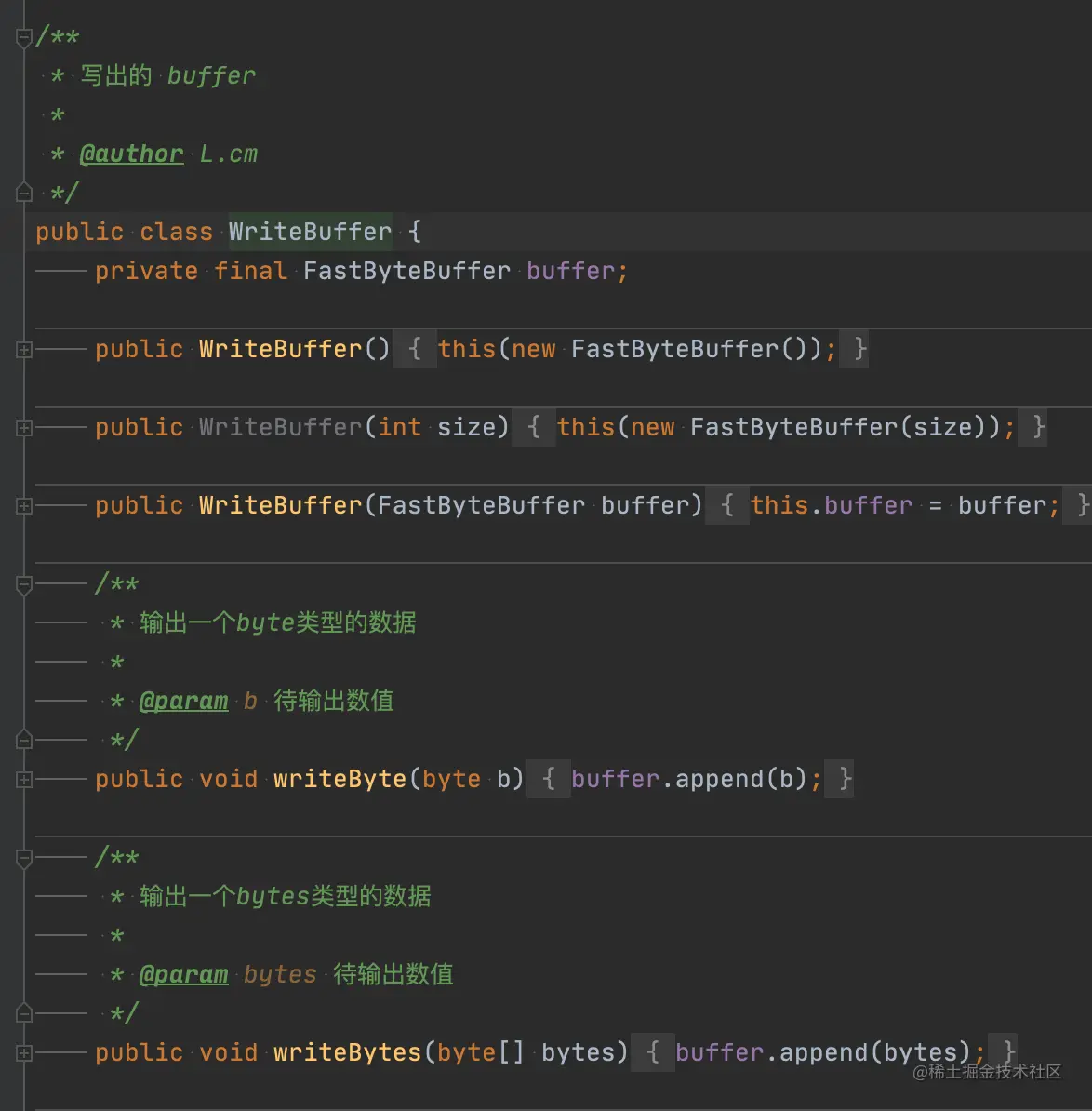Collapse the writeByte Javadoc comment at /** line
This screenshot has width=1092, height=1111.
pyautogui.click(x=23, y=584)
